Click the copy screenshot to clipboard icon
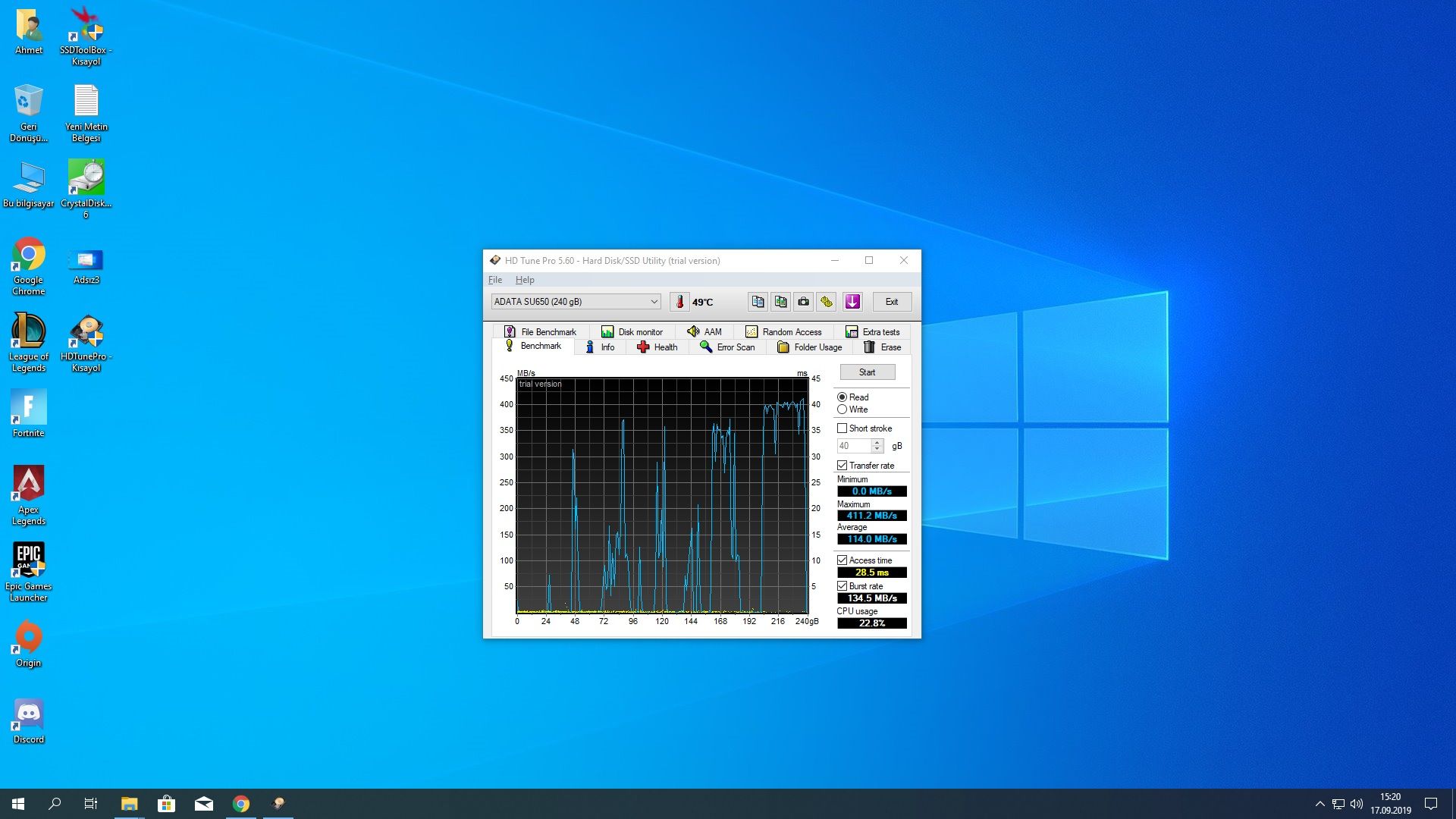The image size is (1456, 819). pyautogui.click(x=780, y=302)
